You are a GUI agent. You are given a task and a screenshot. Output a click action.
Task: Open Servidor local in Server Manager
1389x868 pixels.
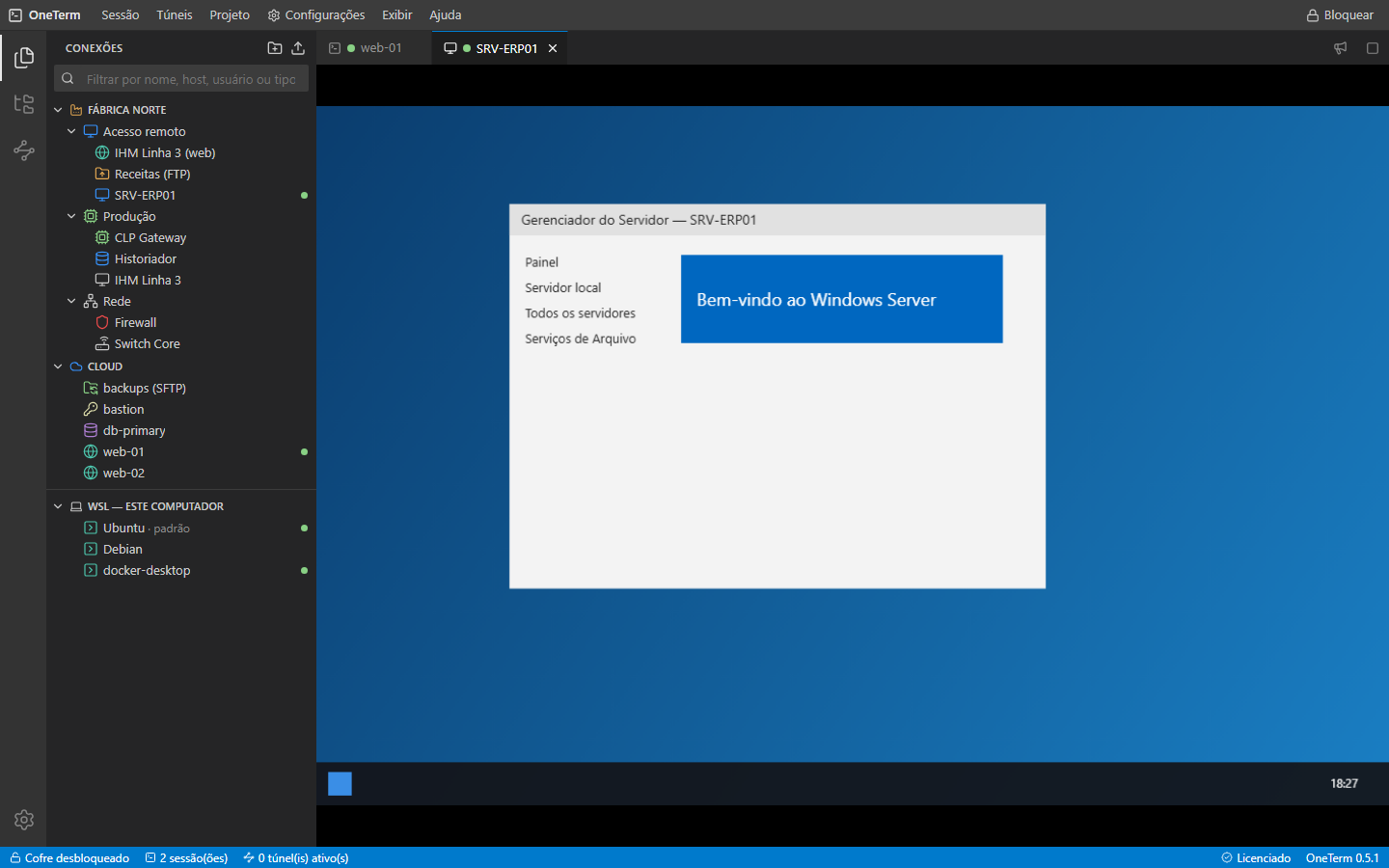563,287
